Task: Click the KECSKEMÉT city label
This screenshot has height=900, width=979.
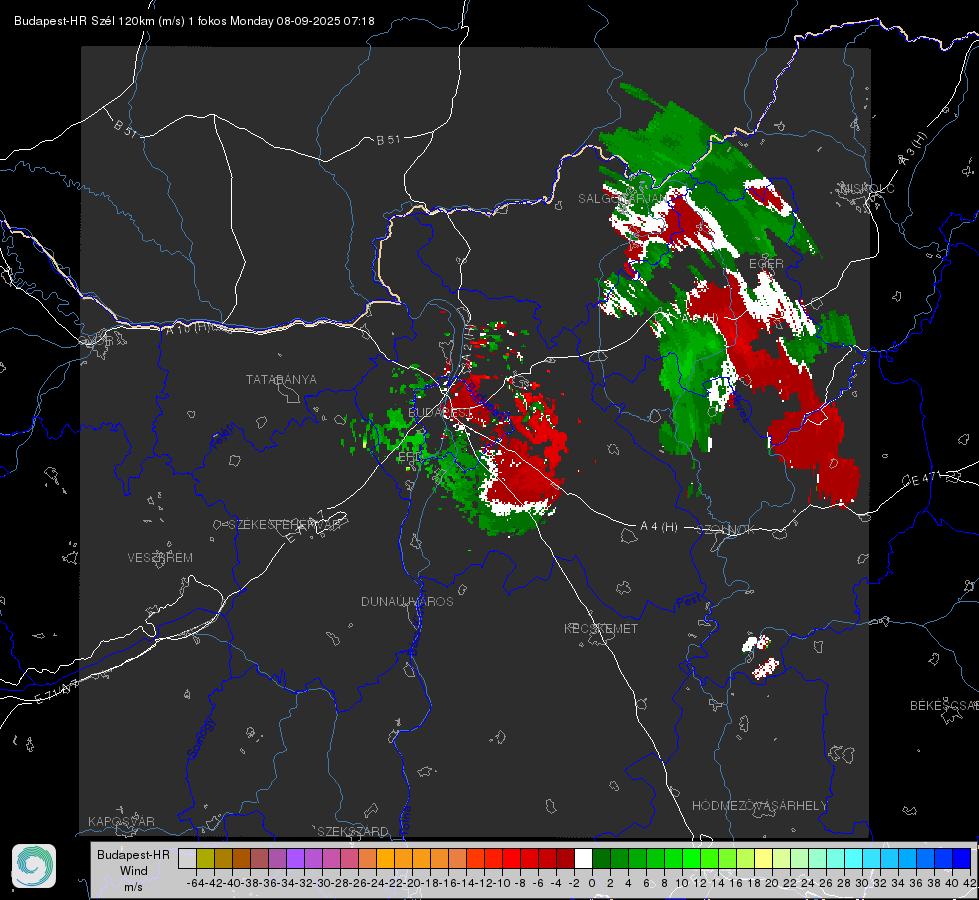Action: (601, 628)
